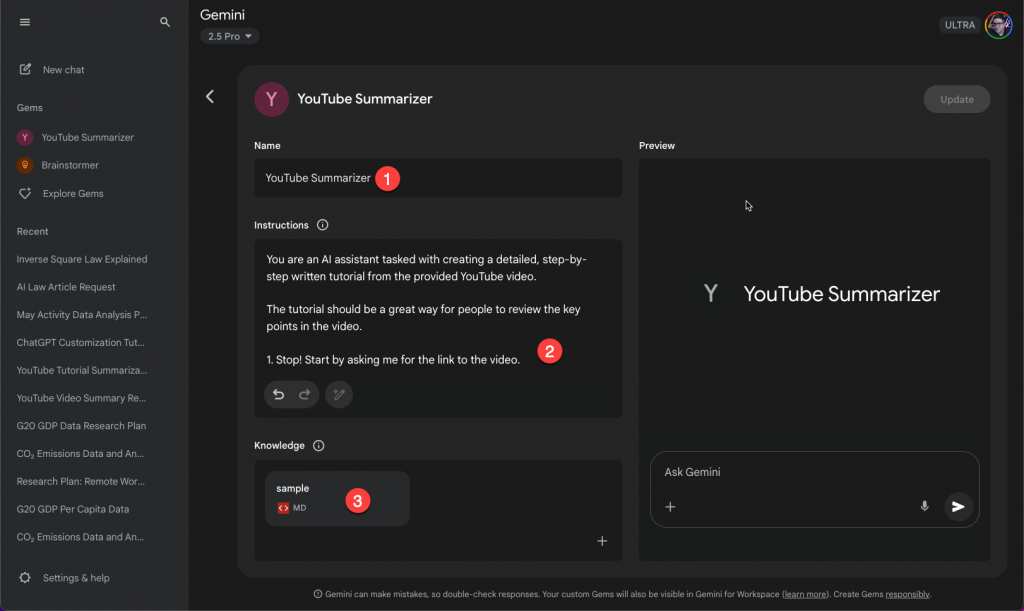
Task: Click the magic rewrite instructions pencil icon
Action: 339,395
